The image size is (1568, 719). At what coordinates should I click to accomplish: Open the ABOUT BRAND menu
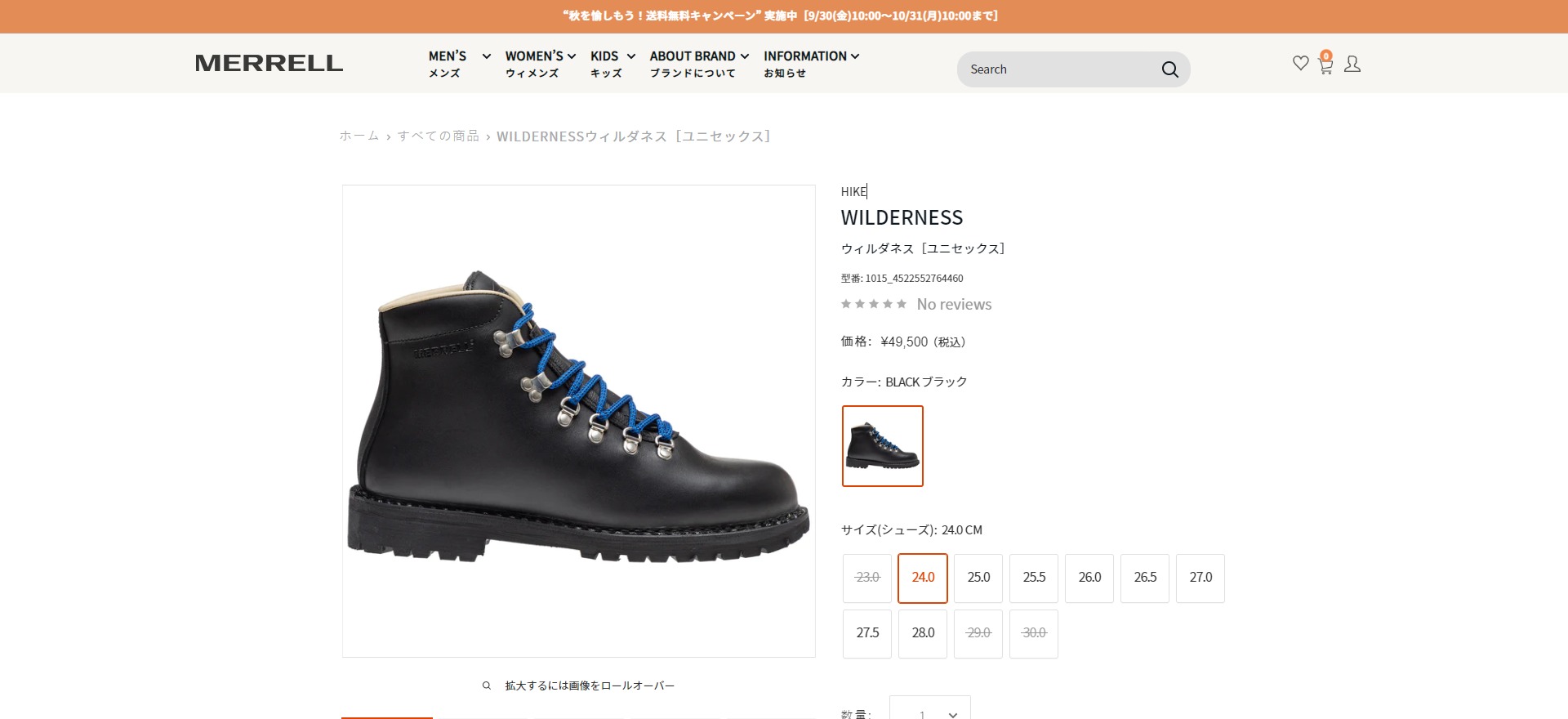click(699, 64)
